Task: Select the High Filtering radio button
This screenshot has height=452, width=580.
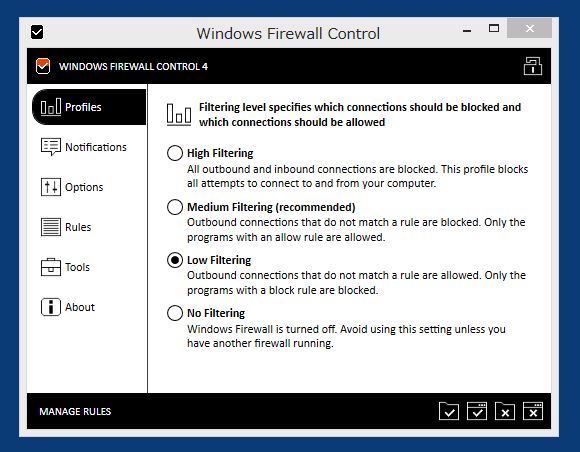Action: pos(175,153)
